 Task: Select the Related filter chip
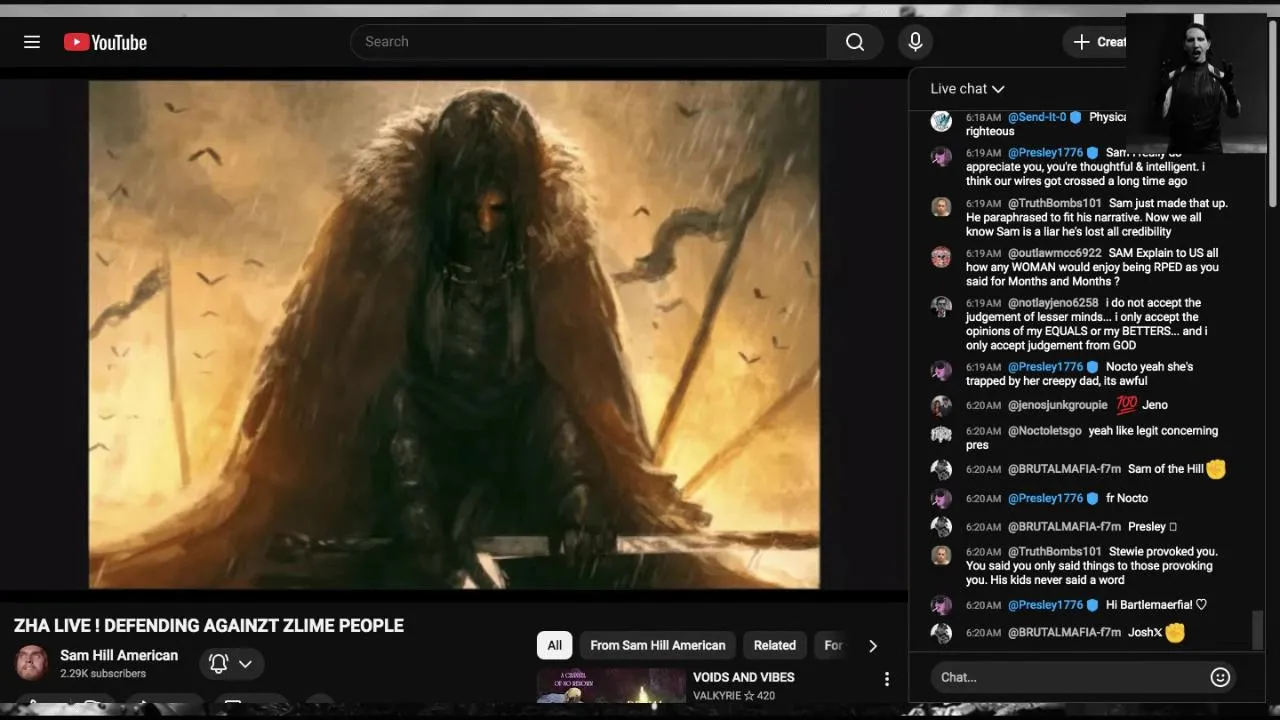click(775, 645)
